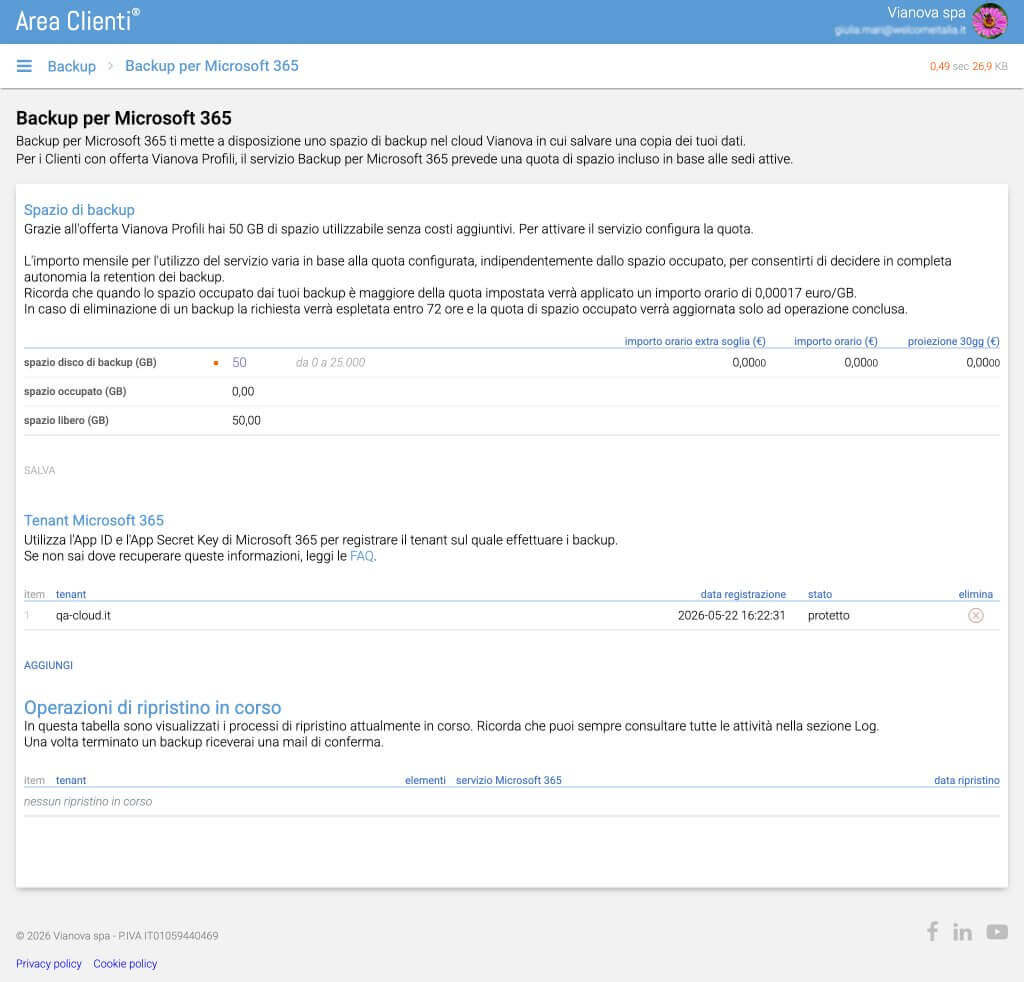Click importo orario extra soglia header
The width and height of the screenshot is (1024, 982).
tap(695, 341)
